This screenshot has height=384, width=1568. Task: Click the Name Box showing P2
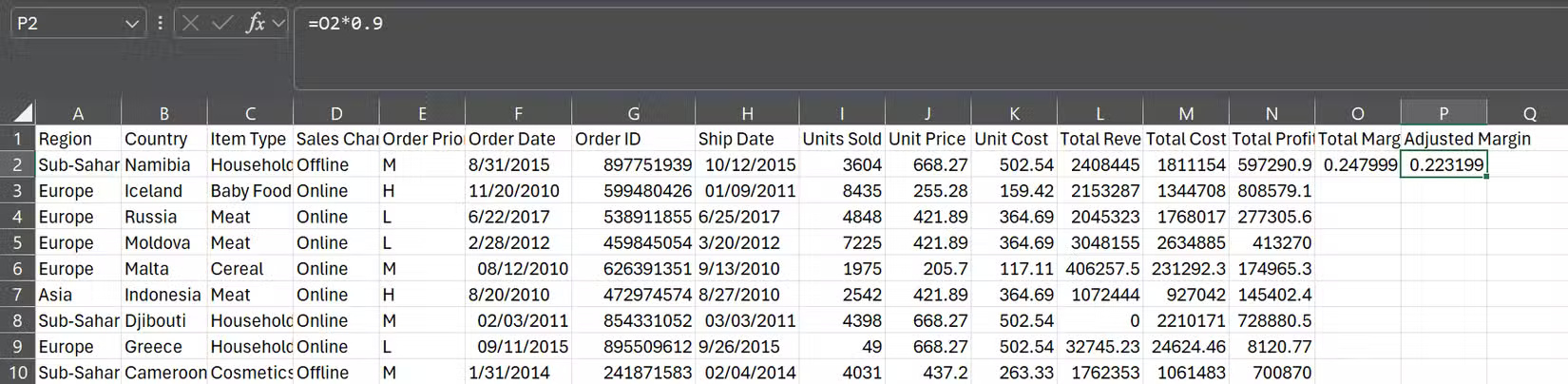(67, 23)
